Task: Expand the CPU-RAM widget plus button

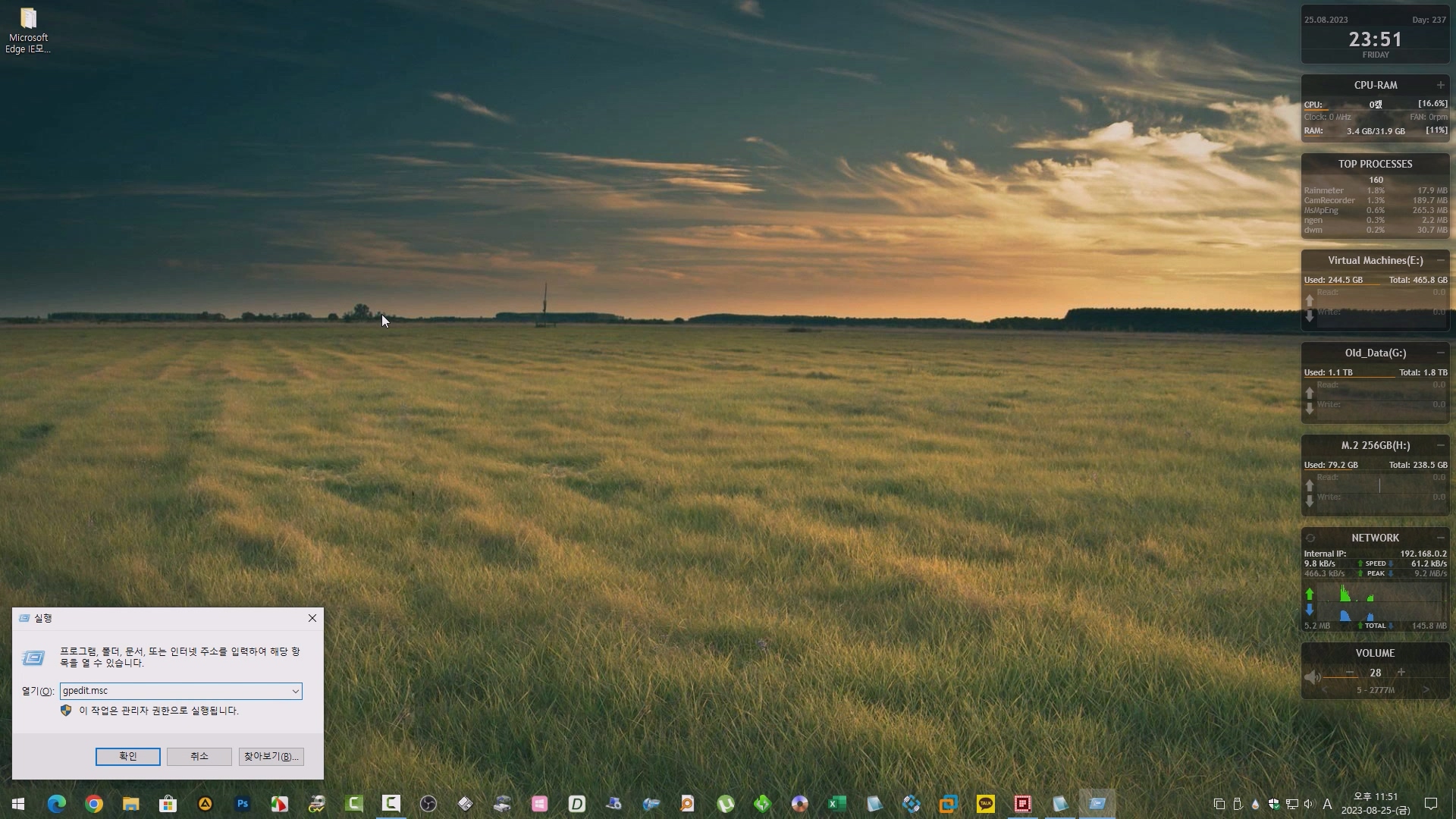Action: (x=1440, y=85)
